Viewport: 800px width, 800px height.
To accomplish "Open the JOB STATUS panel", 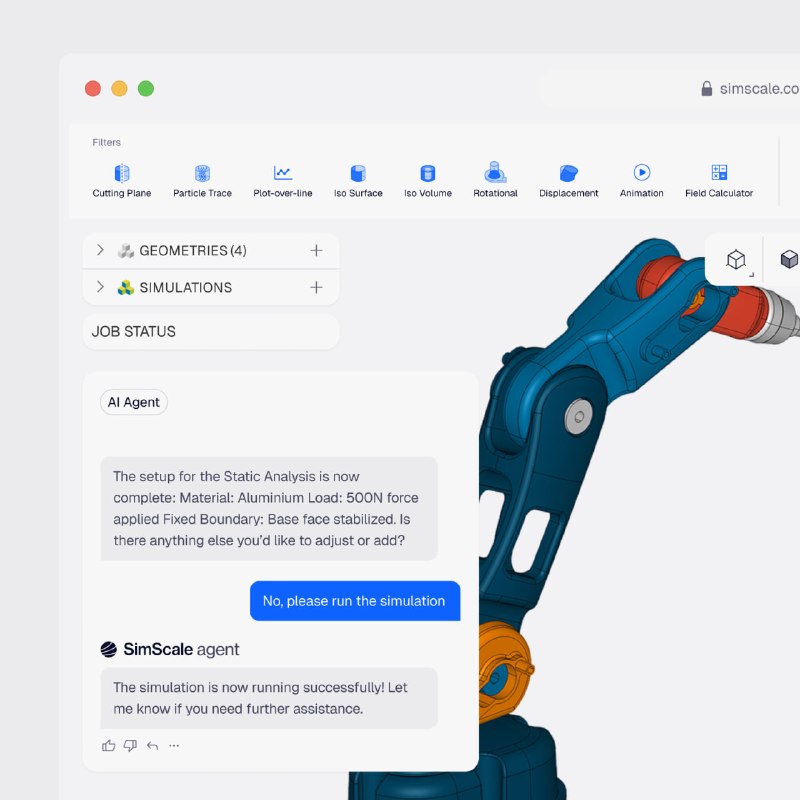I will click(211, 332).
